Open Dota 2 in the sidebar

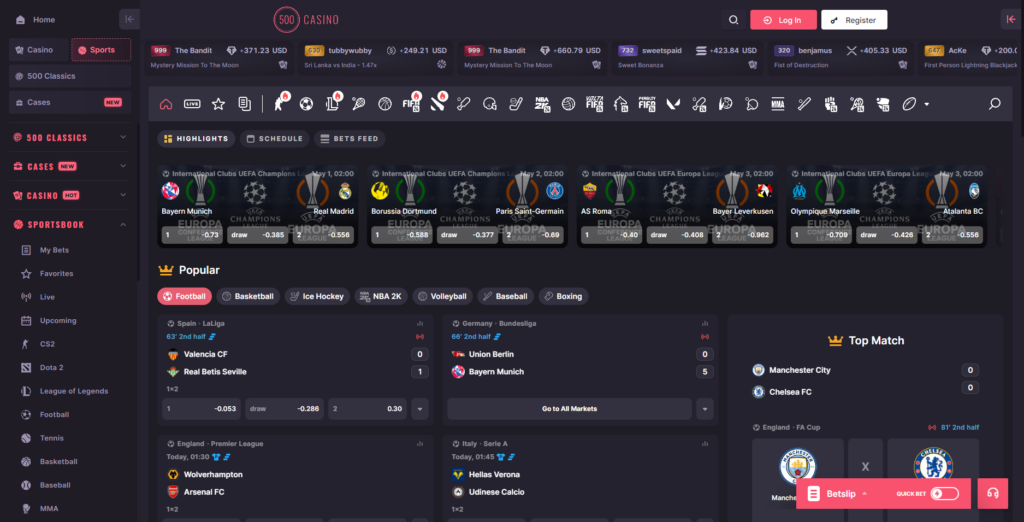[51, 368]
